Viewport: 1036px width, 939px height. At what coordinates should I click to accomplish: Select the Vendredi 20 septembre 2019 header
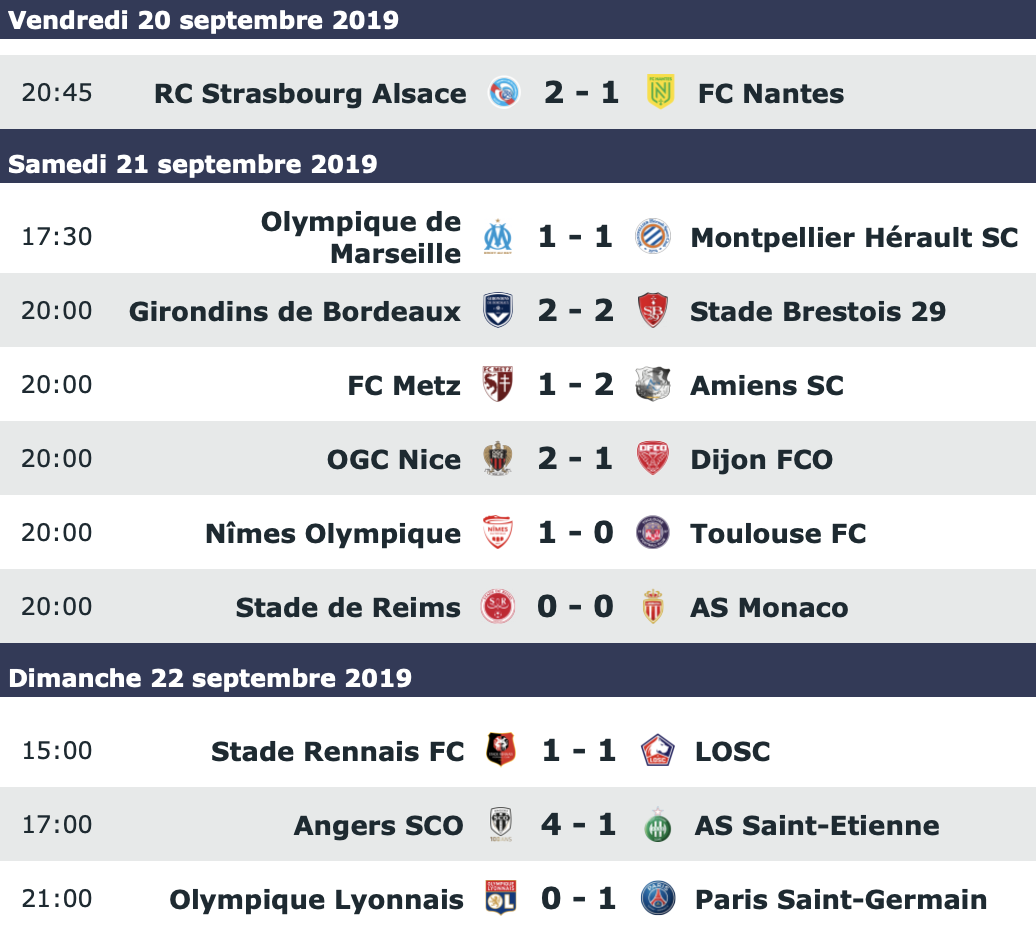pos(203,20)
